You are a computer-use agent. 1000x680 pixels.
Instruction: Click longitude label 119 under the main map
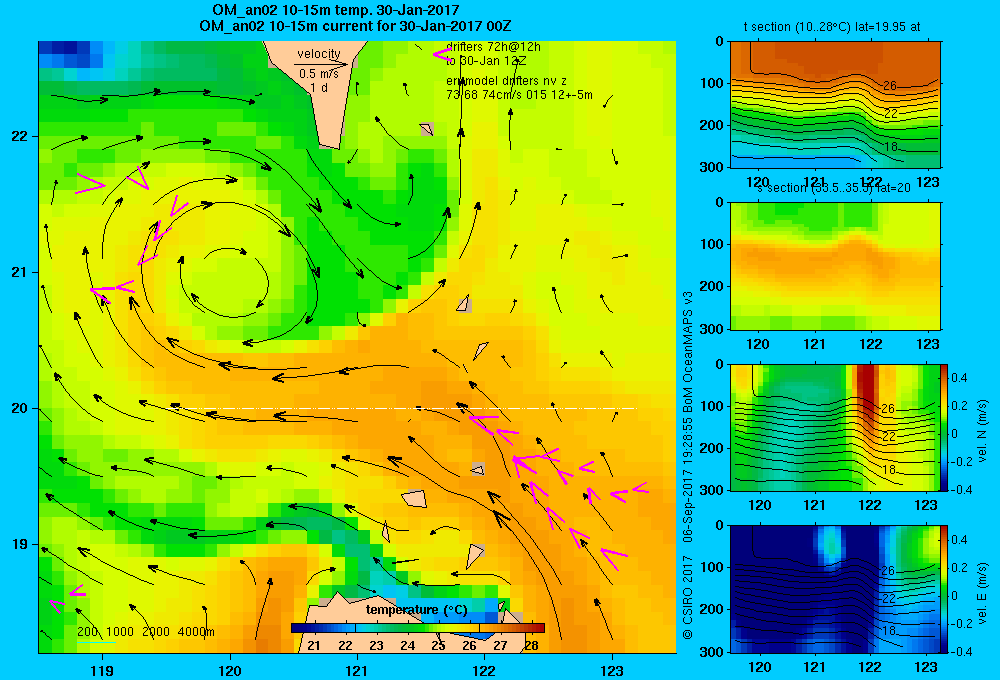pos(102,670)
